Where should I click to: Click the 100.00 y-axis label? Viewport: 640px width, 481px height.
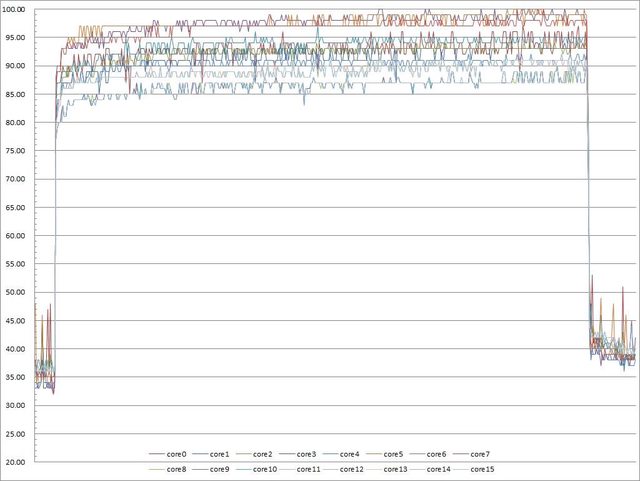click(15, 9)
